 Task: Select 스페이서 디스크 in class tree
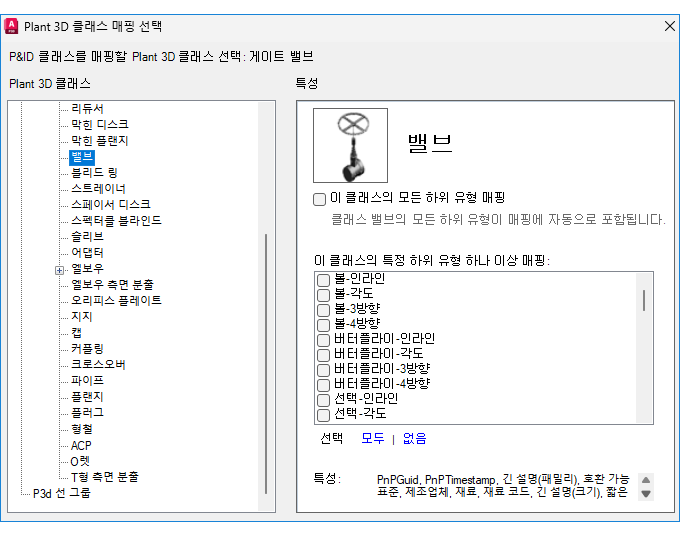click(x=111, y=204)
